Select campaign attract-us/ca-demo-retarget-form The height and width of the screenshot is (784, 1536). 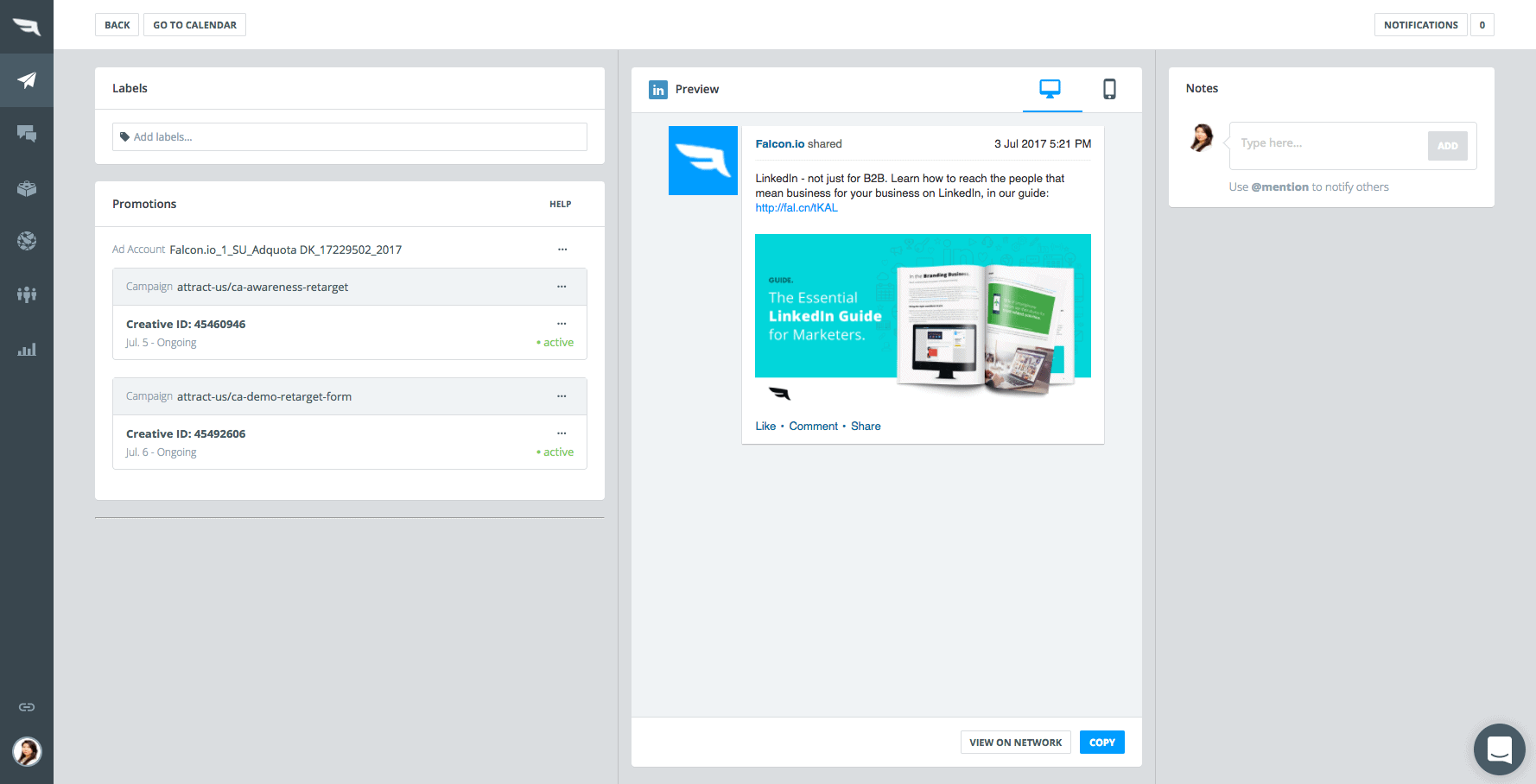click(x=264, y=396)
